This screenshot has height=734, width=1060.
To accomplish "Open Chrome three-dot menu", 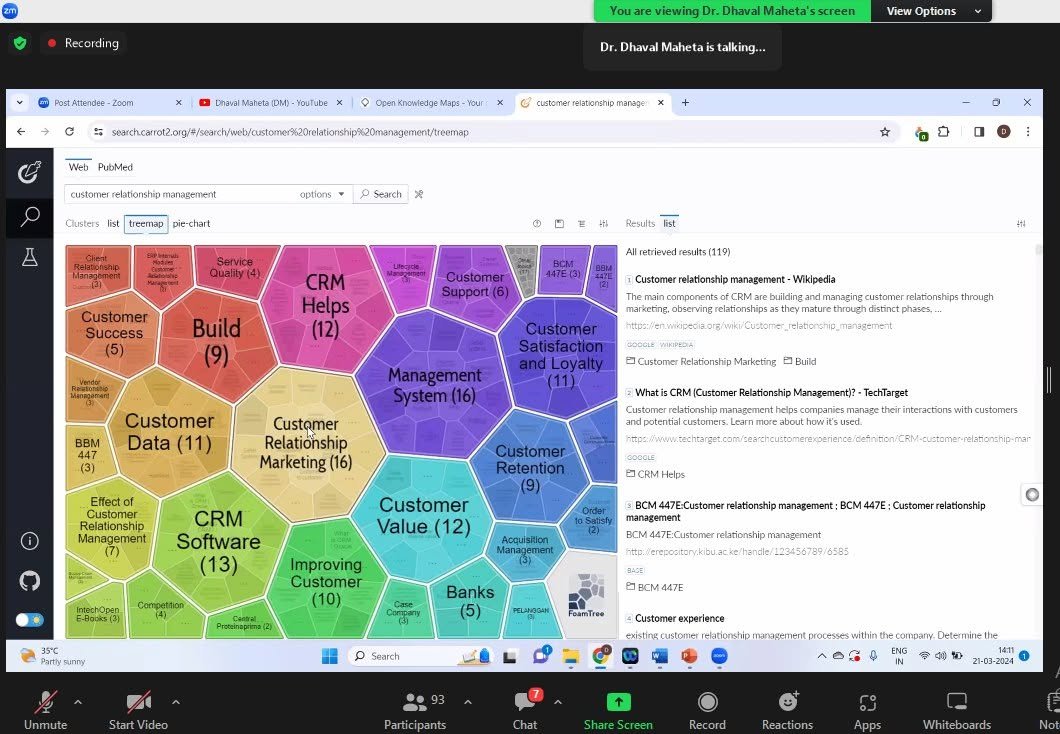I will click(x=1028, y=132).
